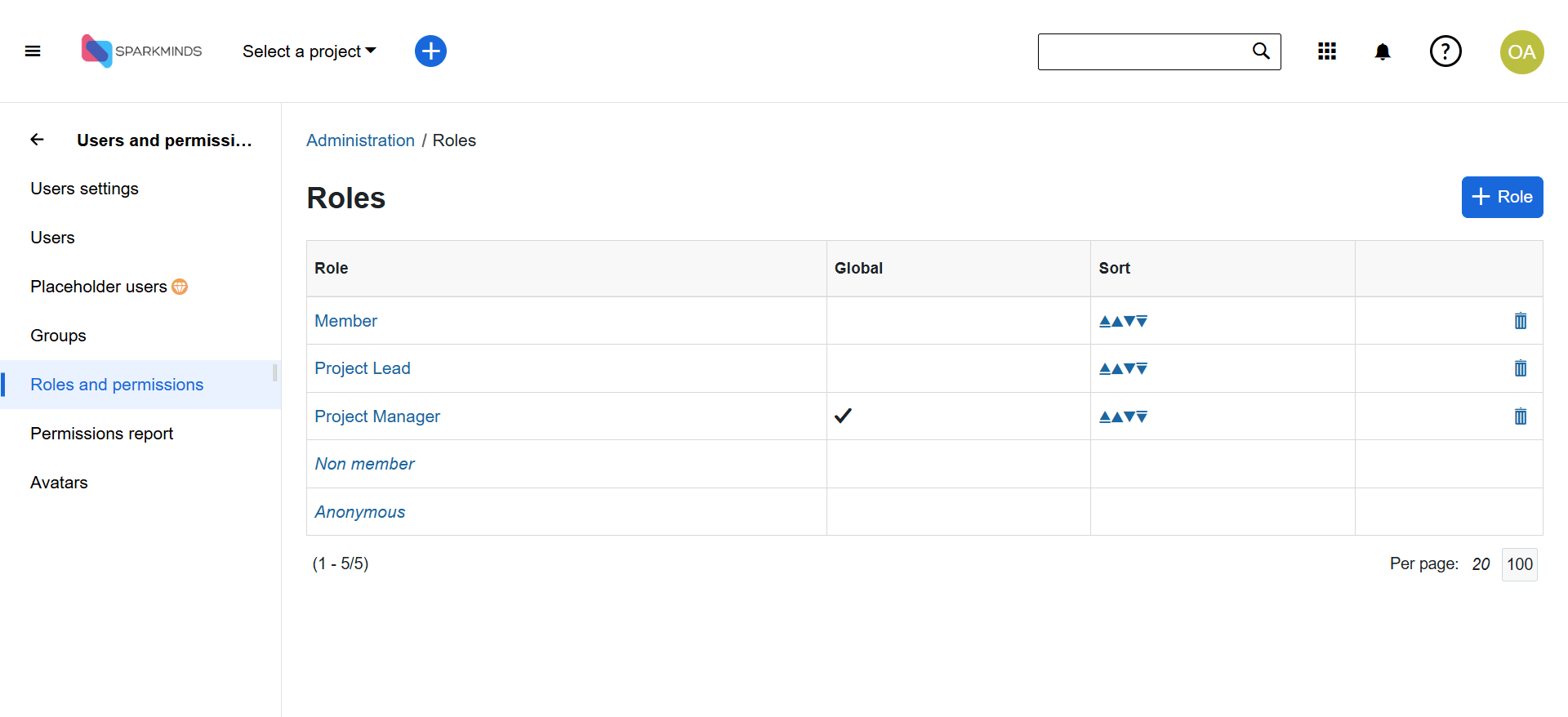This screenshot has height=717, width=1568.
Task: Move Project Lead role down one
Action: (x=1129, y=368)
